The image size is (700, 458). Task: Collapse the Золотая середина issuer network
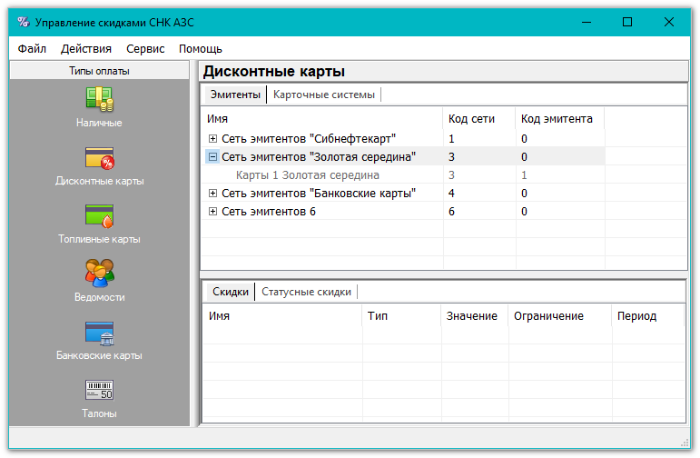213,157
